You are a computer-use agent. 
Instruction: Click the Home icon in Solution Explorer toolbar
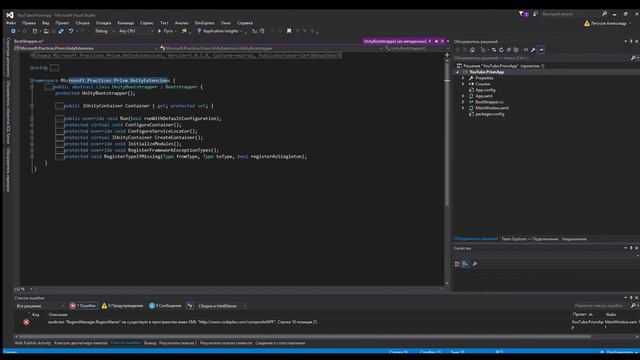coord(472,50)
